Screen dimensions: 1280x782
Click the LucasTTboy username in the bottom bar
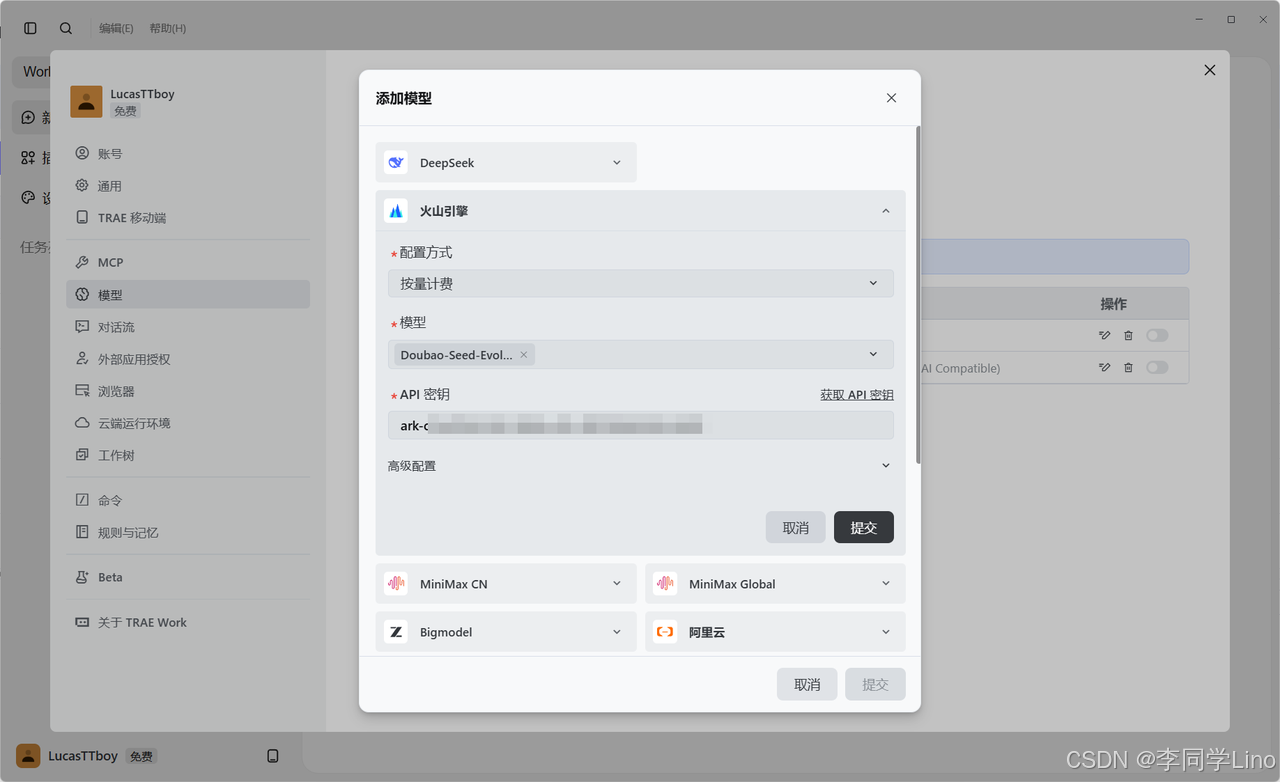[83, 756]
